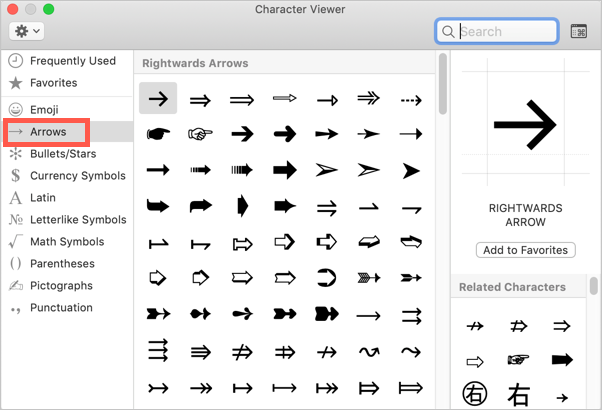The width and height of the screenshot is (602, 410).
Task: Pick the circled 右 related character
Action: pos(475,394)
